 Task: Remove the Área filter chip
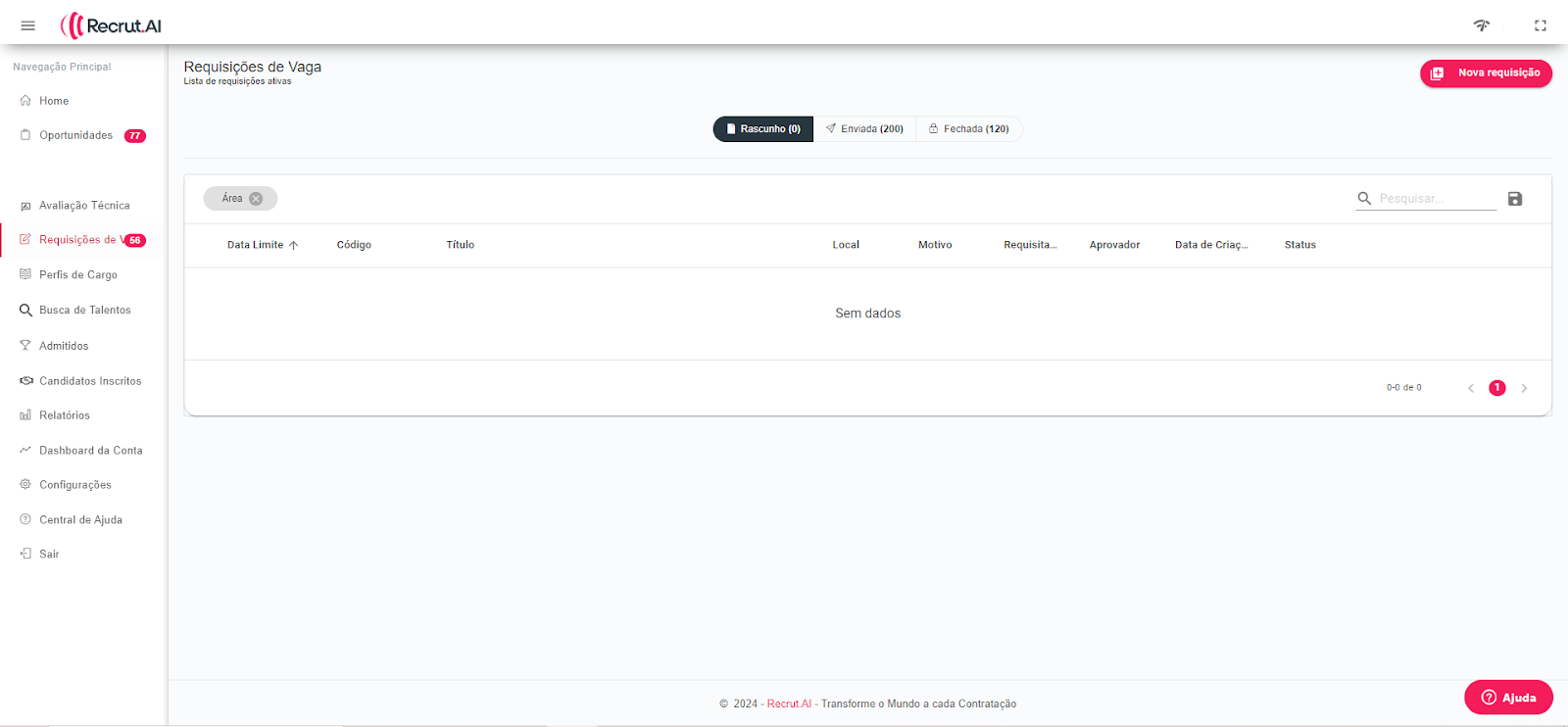click(256, 199)
